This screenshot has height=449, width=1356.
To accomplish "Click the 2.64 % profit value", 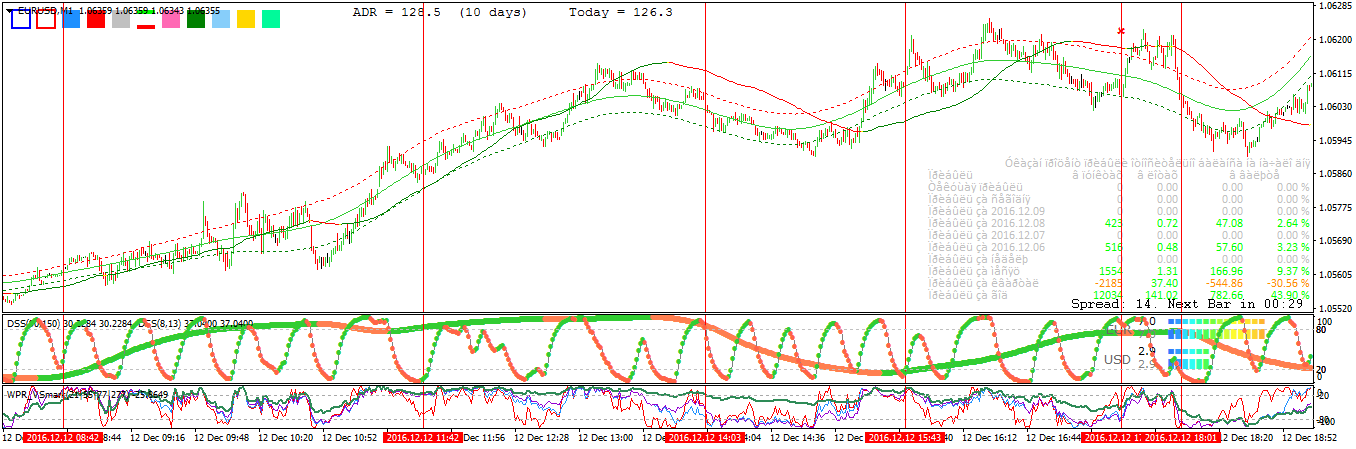I will tap(1292, 223).
